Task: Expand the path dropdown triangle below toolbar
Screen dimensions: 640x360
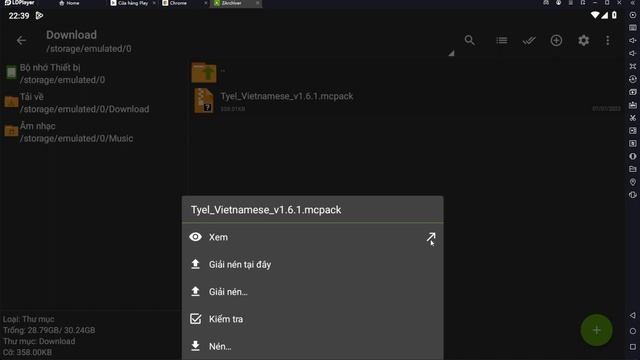Action: (451, 53)
